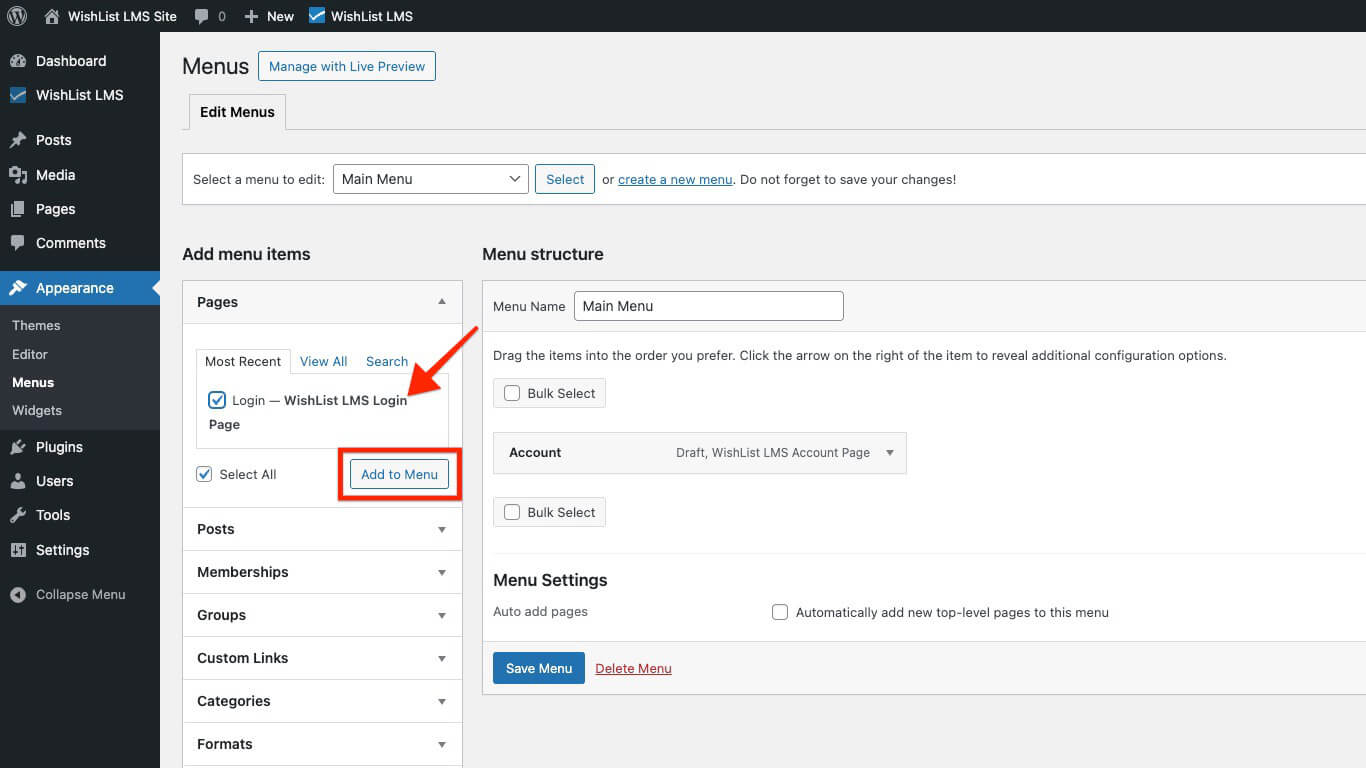This screenshot has height=768, width=1366.
Task: Click the Add to Menu button
Action: tap(399, 474)
